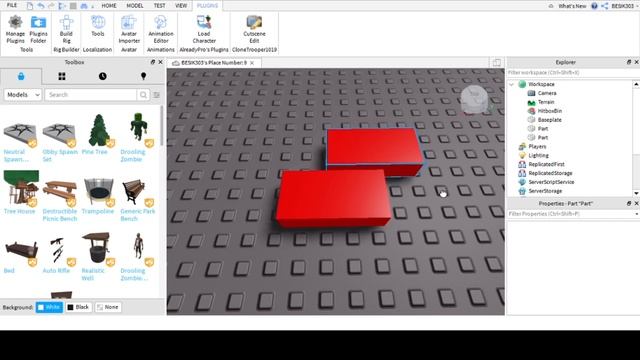Open the Cutscene Edit plugin
The image size is (640, 360).
(x=254, y=29)
